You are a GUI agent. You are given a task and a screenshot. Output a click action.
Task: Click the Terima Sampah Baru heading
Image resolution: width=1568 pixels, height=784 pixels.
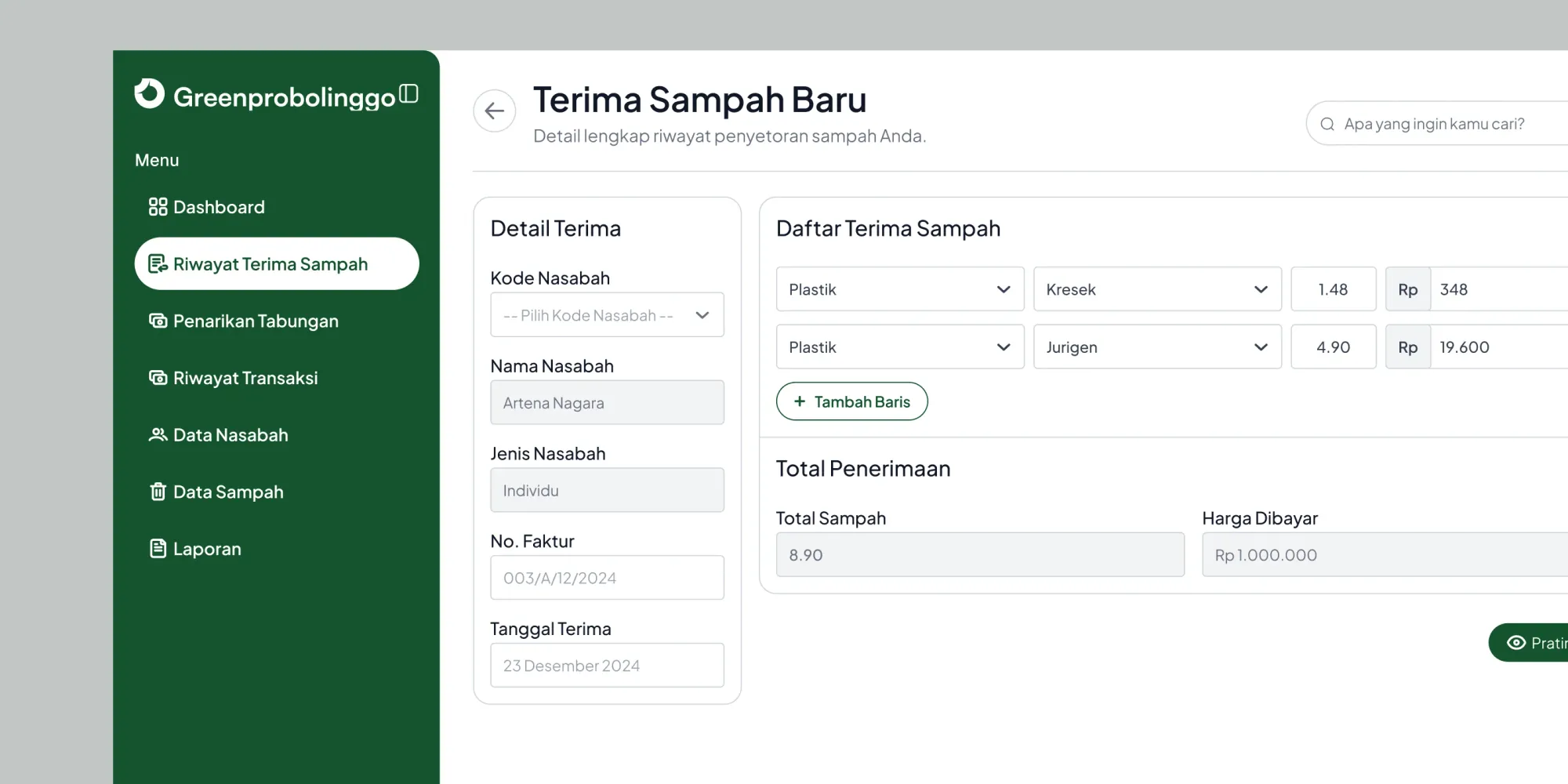pos(700,100)
